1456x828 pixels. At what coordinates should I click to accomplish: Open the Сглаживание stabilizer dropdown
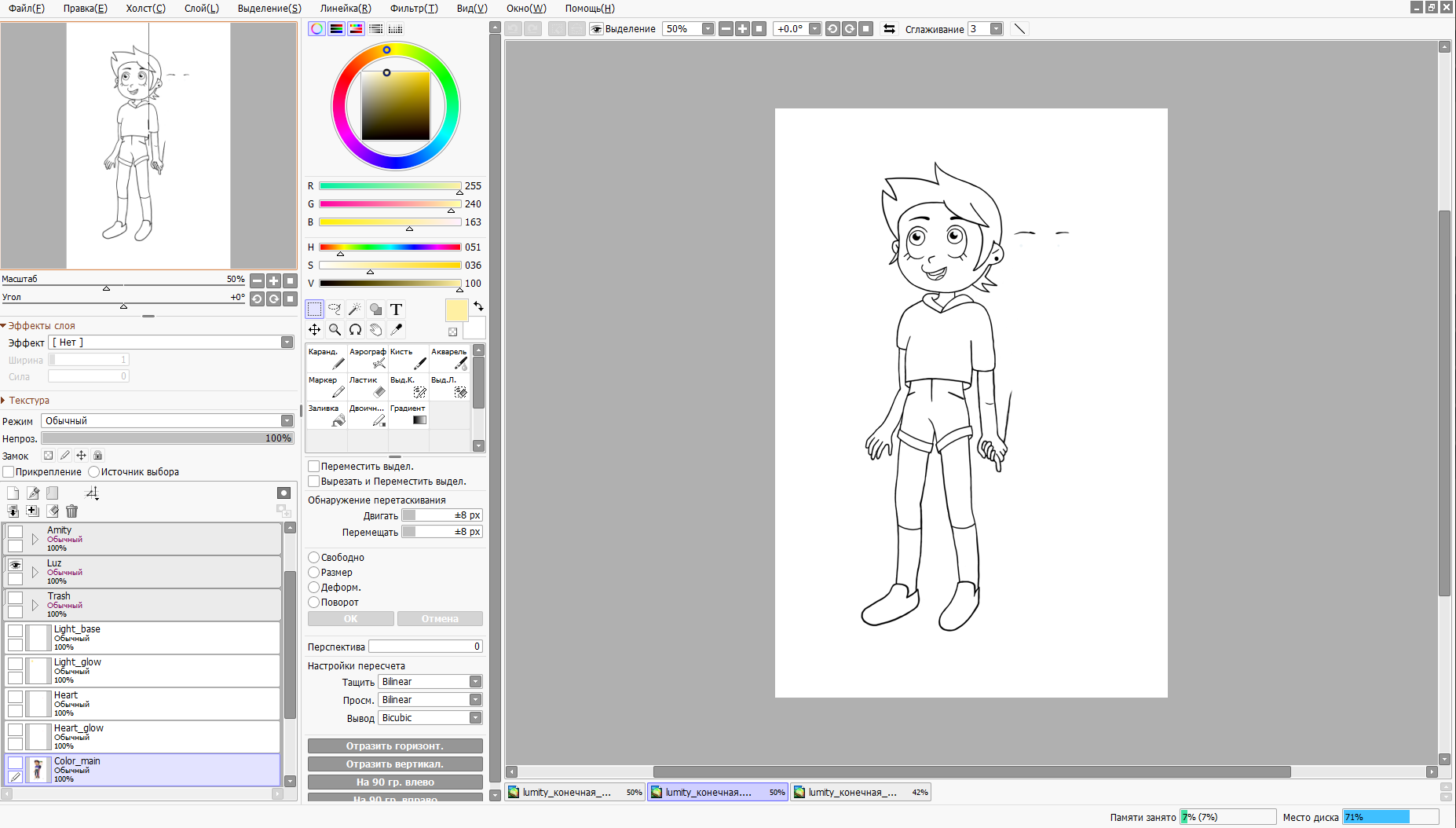[996, 29]
